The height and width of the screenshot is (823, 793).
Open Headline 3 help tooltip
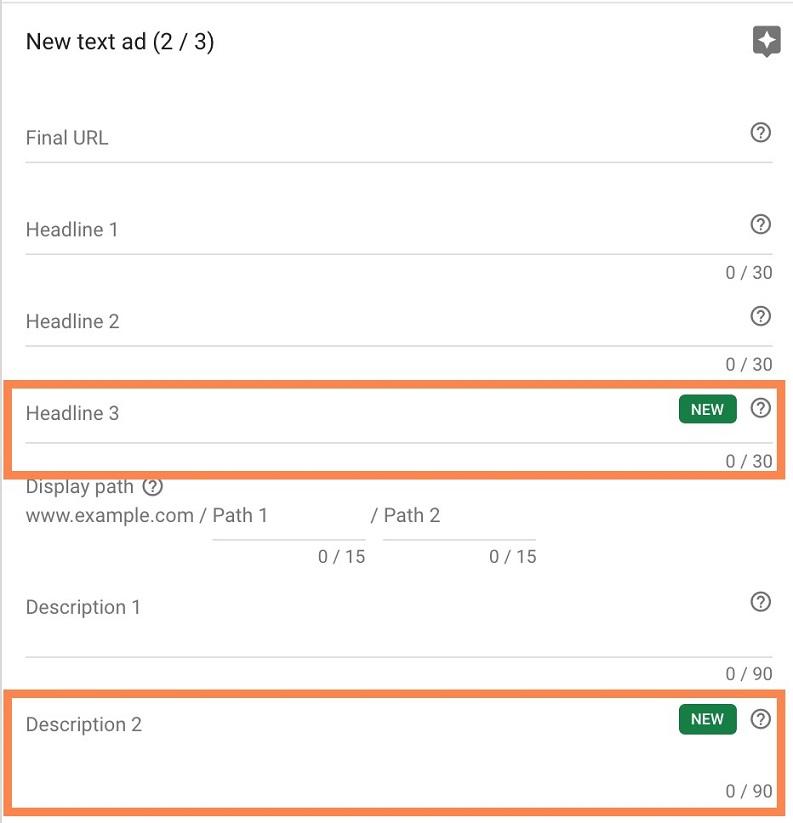pos(760,409)
